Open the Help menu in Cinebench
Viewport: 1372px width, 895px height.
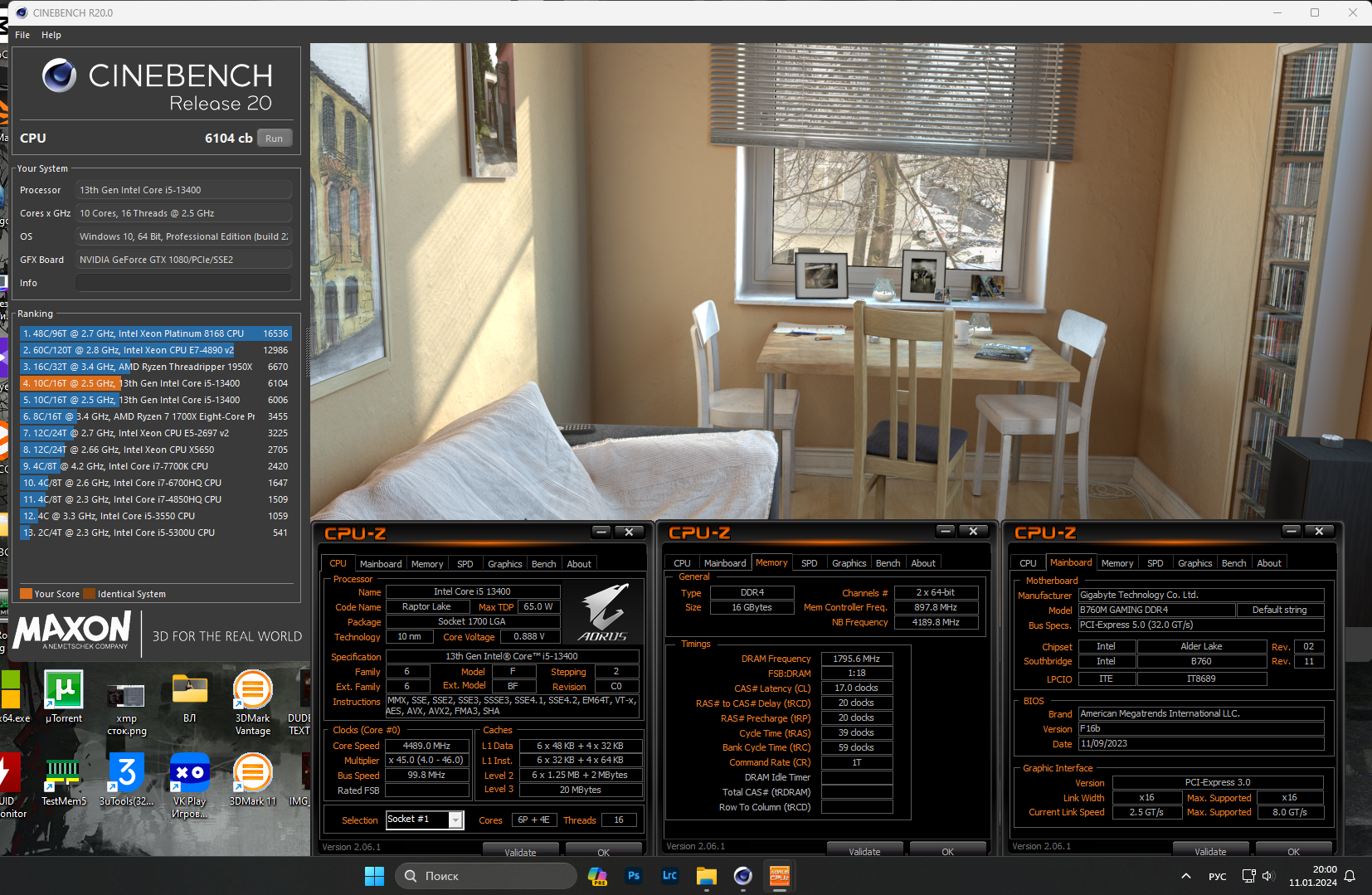(51, 35)
